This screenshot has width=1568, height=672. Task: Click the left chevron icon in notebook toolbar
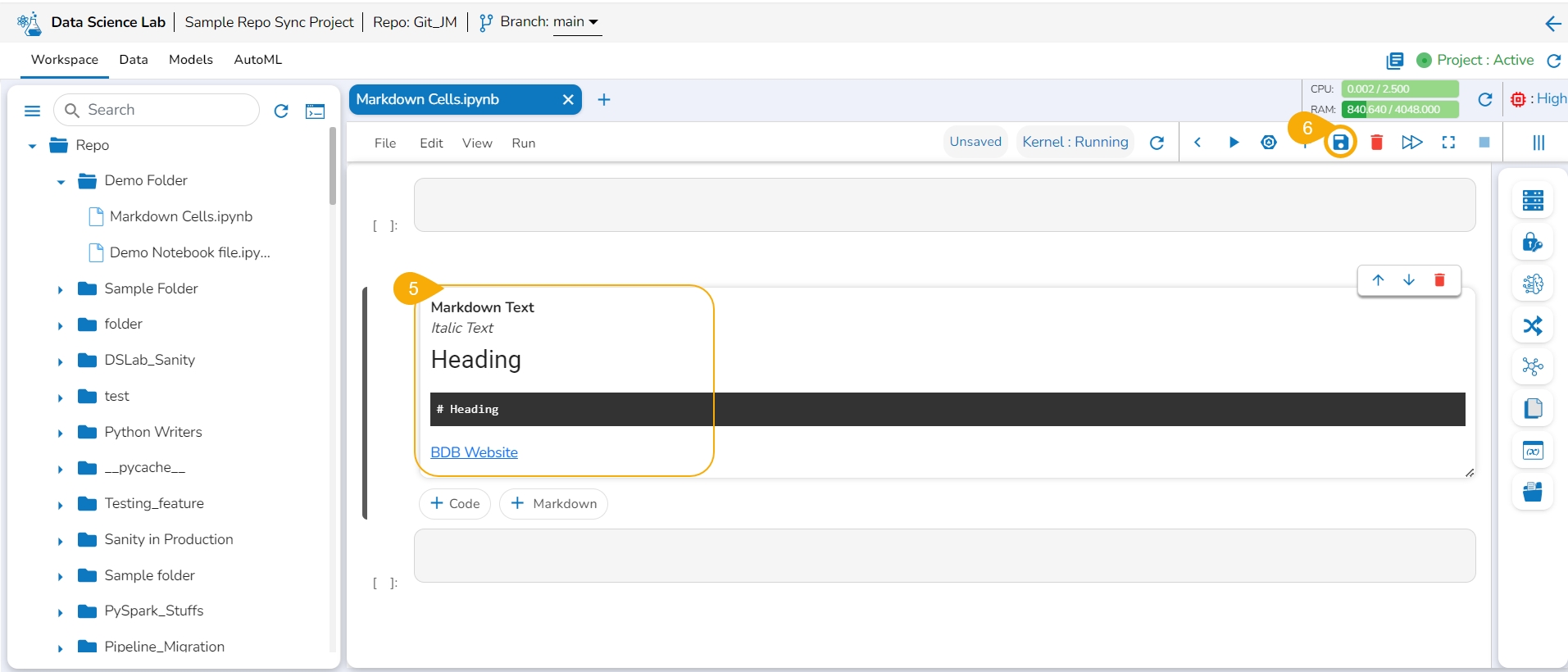(1198, 143)
